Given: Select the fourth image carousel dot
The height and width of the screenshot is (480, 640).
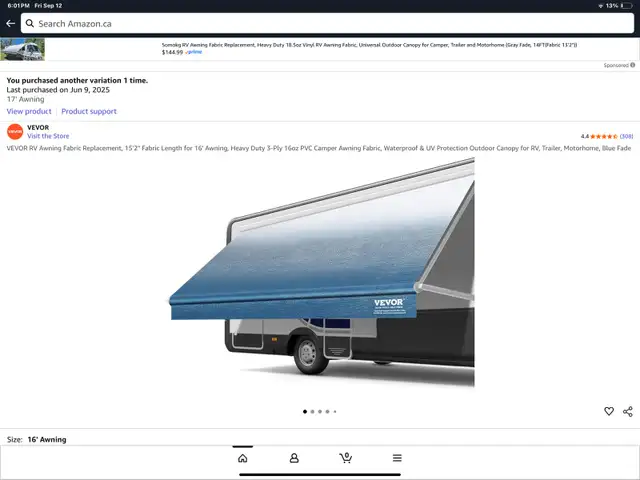Looking at the screenshot, I should coord(327,411).
